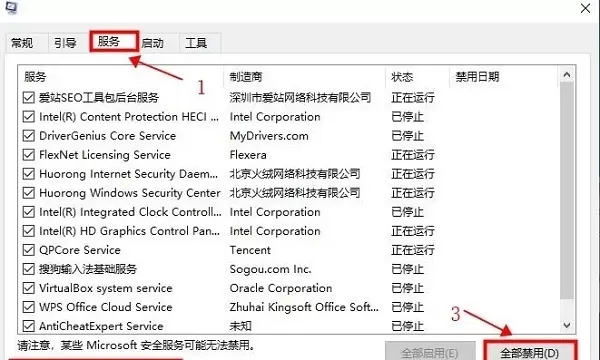Uncheck 爱站SEO工具包后台服务 checkbox

(29, 98)
